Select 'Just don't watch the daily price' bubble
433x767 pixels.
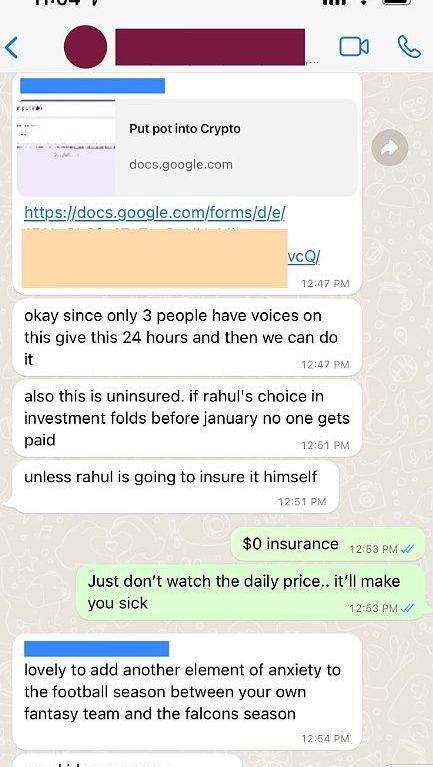tap(251, 592)
